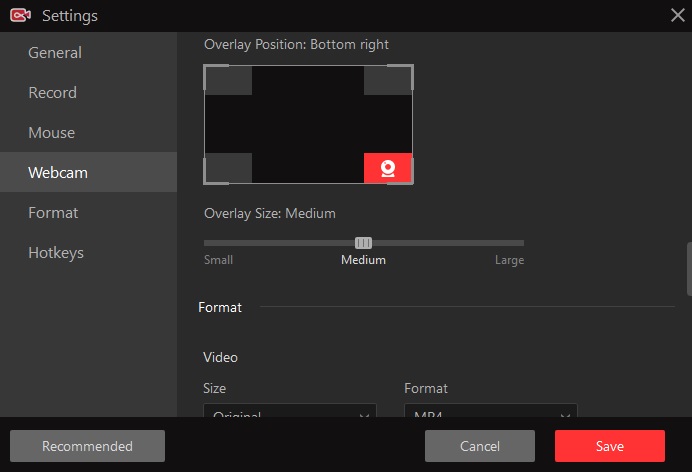Screen dimensions: 692x472
Task: Click the Format section header
Action: [x=220, y=307]
